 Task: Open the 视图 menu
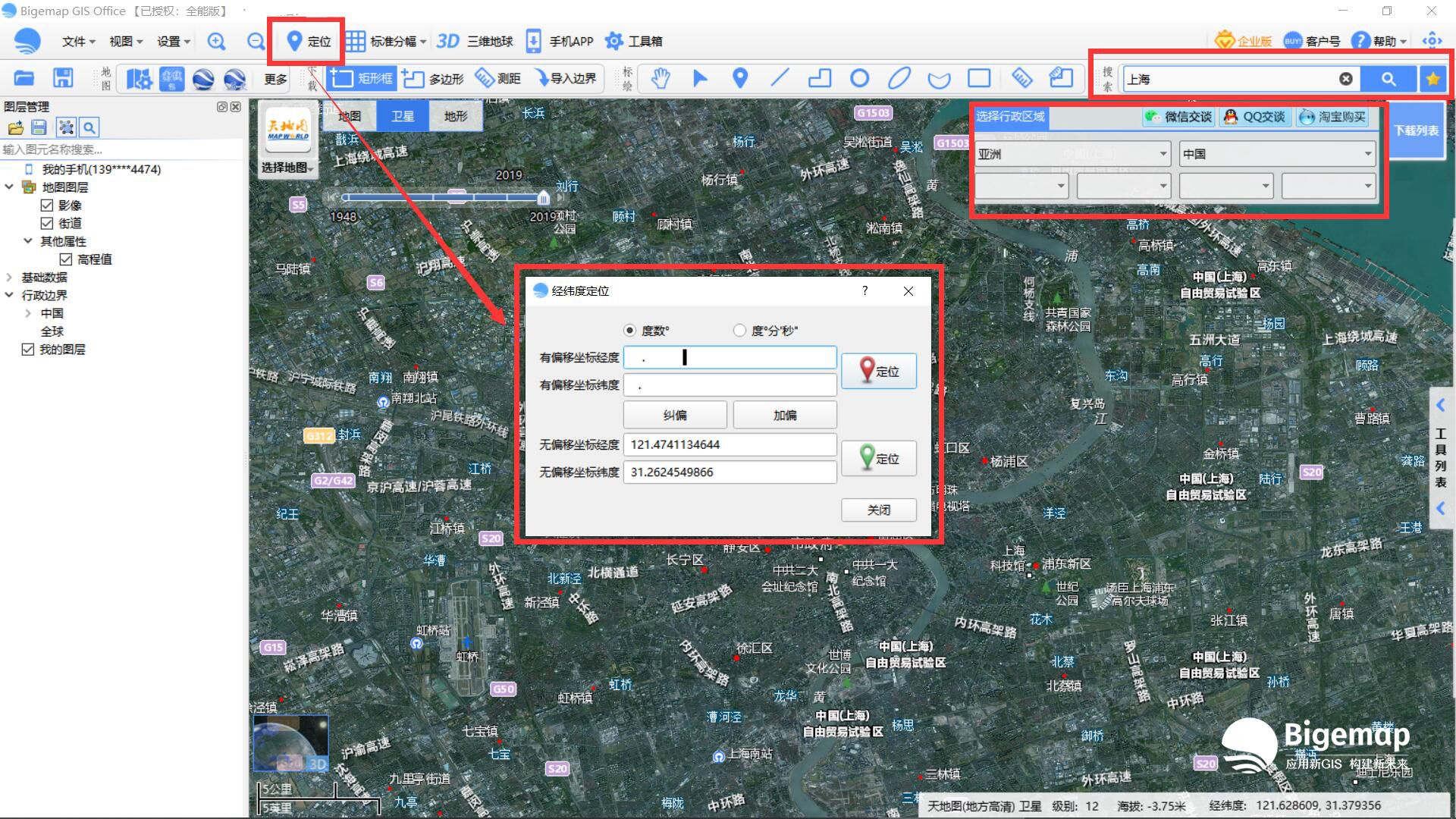pyautogui.click(x=126, y=42)
